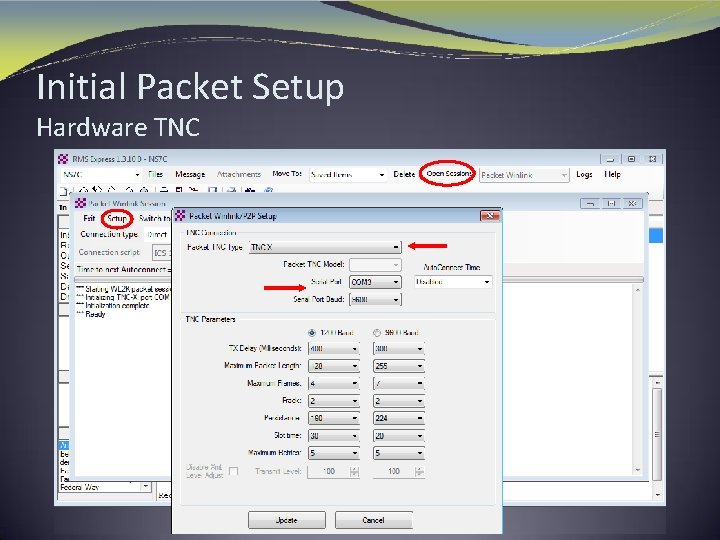Screen dimensions: 720x540
Task: Open the Attachments menu in RMS Express
Action: pos(238,174)
